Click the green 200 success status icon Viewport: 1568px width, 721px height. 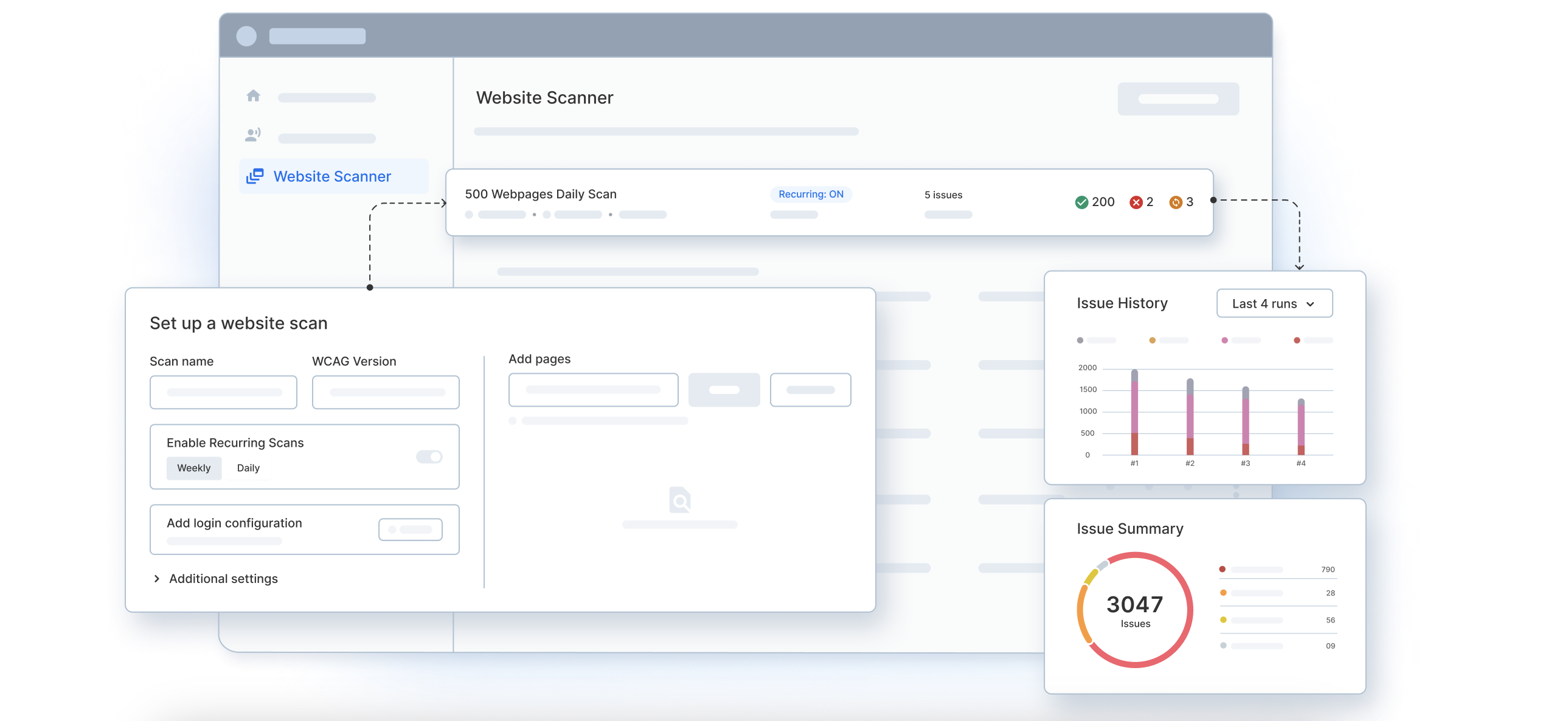pos(1082,202)
